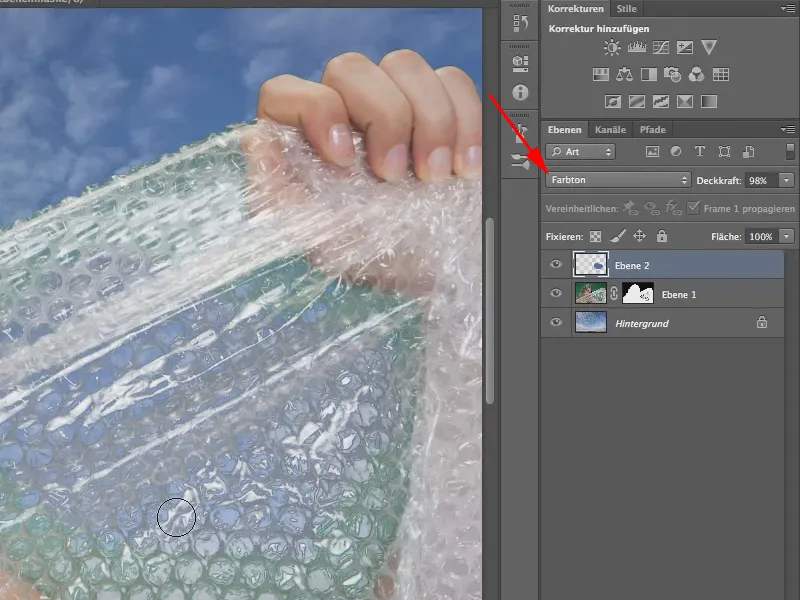Switch to the Stile tab
The height and width of the screenshot is (600, 800).
pos(626,9)
